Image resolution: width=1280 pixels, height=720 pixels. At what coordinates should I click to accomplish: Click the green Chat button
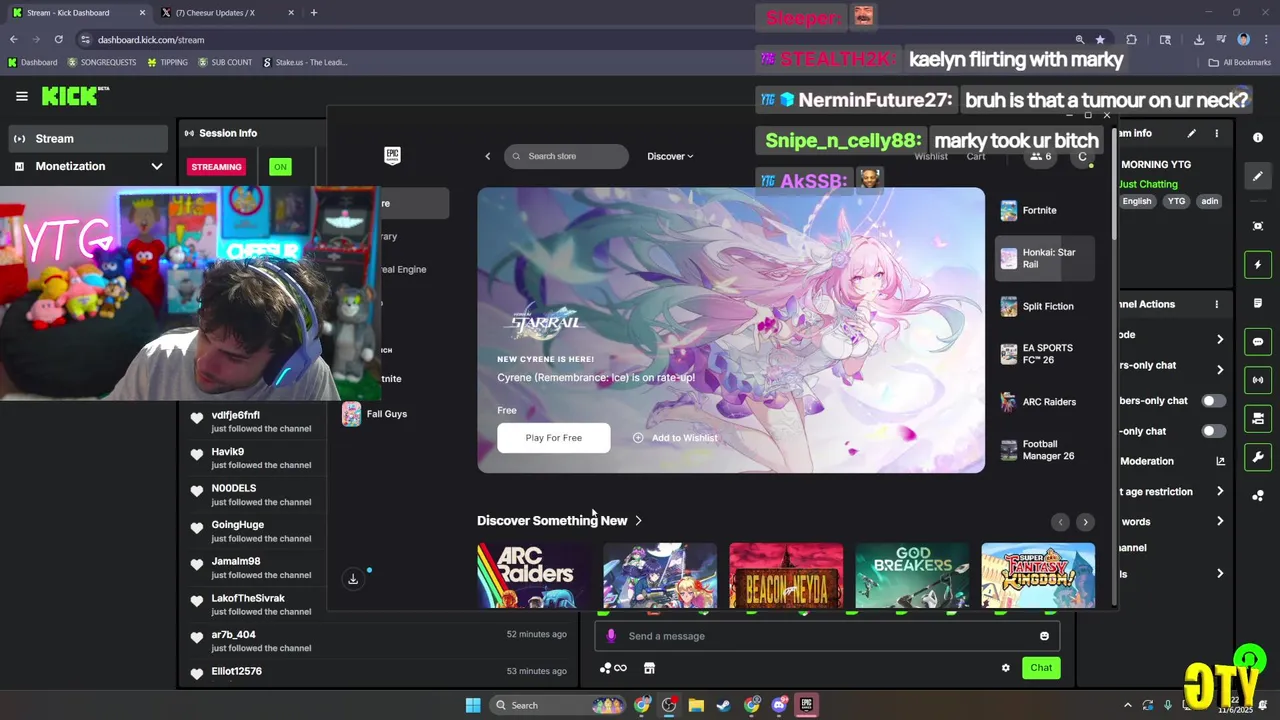[1041, 668]
